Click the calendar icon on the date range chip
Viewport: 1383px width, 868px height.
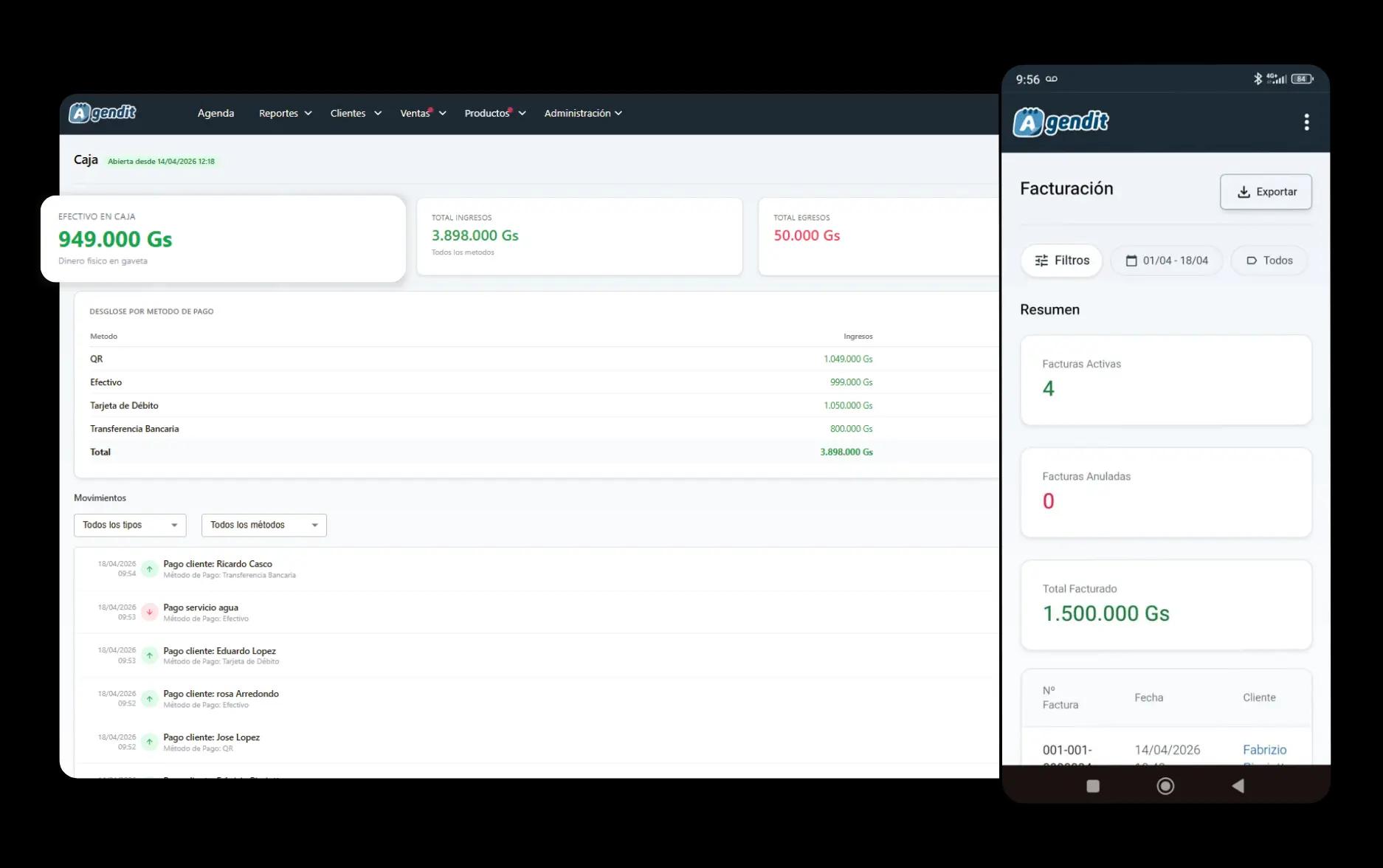click(x=1131, y=260)
